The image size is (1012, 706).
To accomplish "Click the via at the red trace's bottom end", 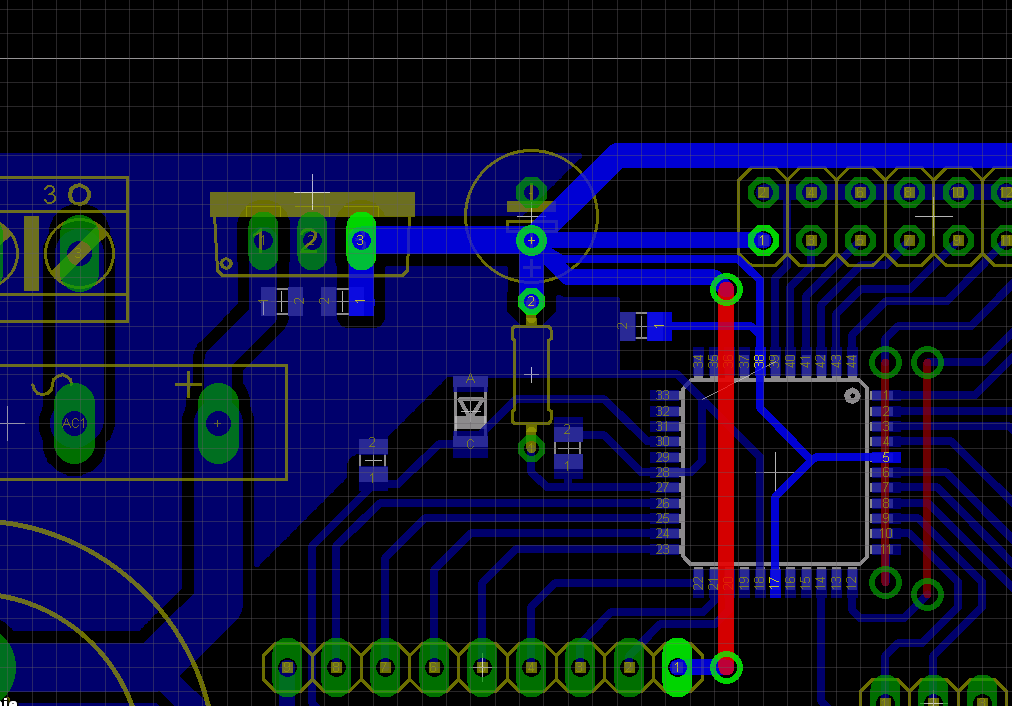I will click(x=726, y=667).
